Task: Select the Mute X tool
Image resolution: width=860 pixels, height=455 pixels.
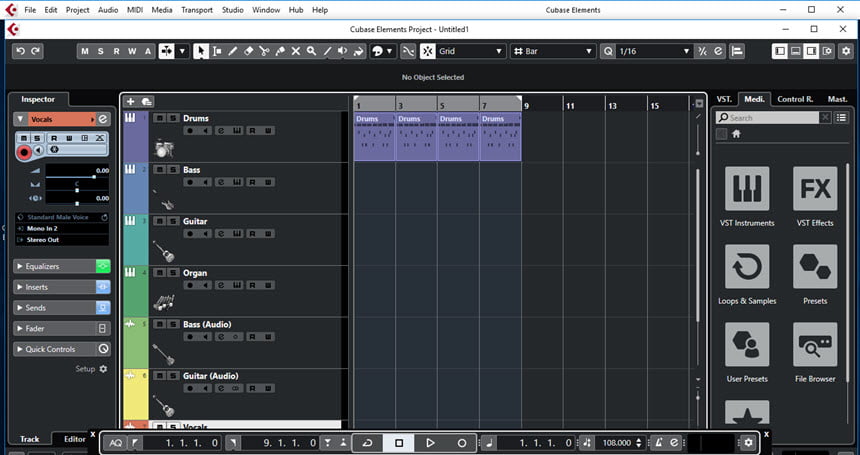Action: [296, 51]
